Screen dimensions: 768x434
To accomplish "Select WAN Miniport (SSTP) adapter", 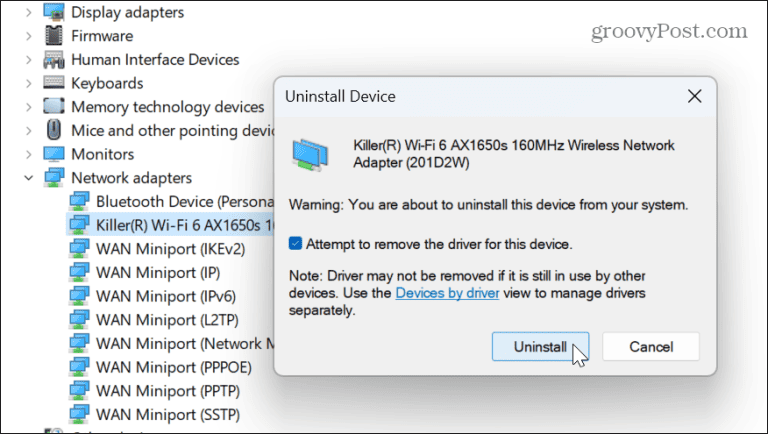I will [x=168, y=413].
